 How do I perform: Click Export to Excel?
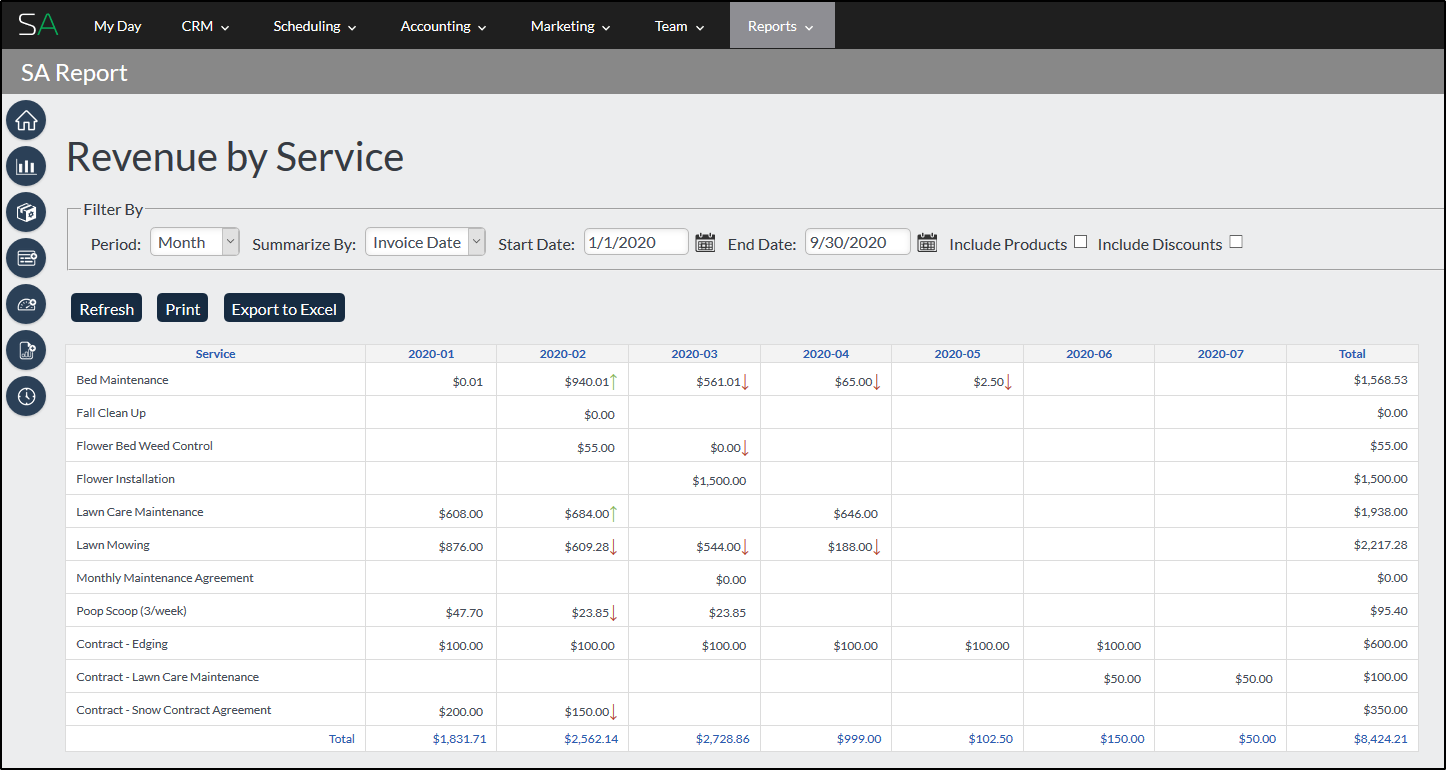pyautogui.click(x=284, y=307)
